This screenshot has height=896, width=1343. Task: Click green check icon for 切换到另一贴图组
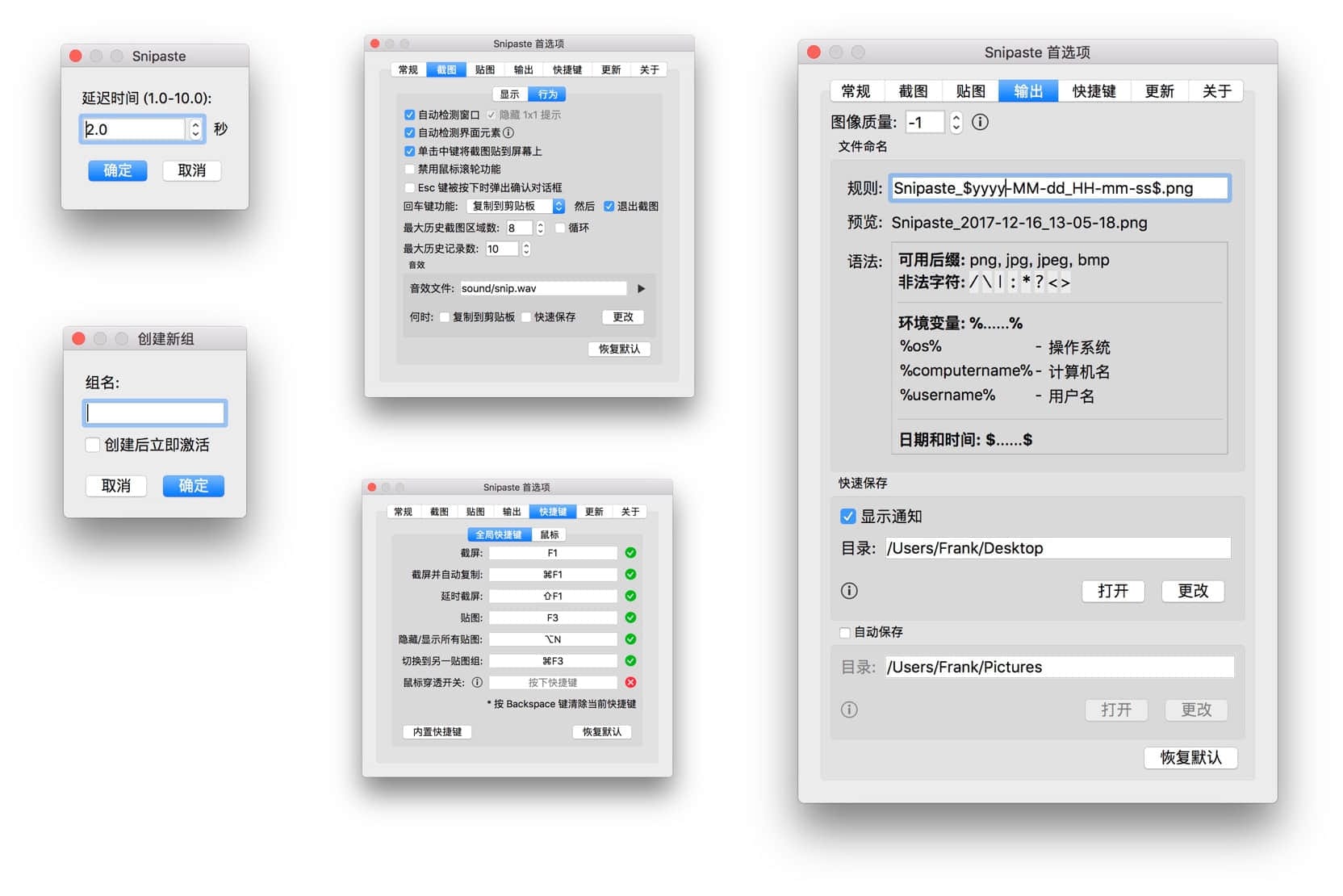point(630,660)
